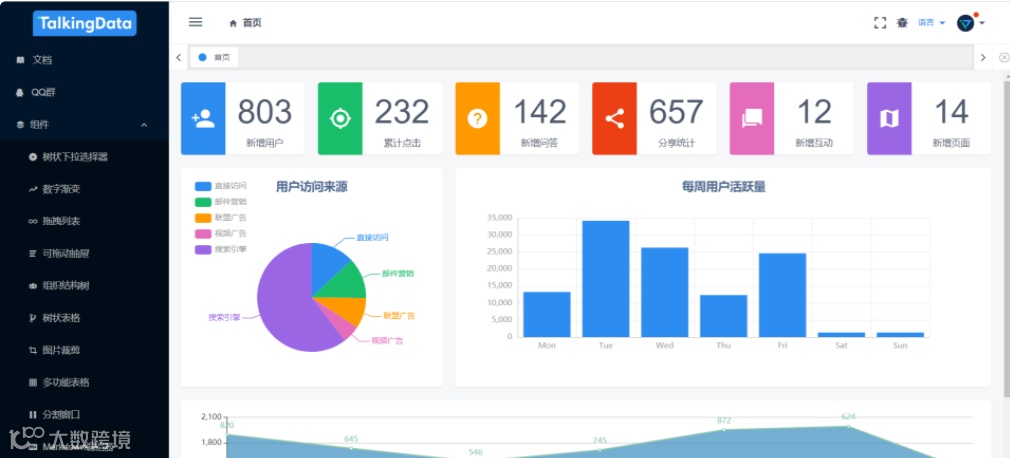Click the 657 分享统计 value
Image resolution: width=1010 pixels, height=458 pixels.
tap(676, 111)
